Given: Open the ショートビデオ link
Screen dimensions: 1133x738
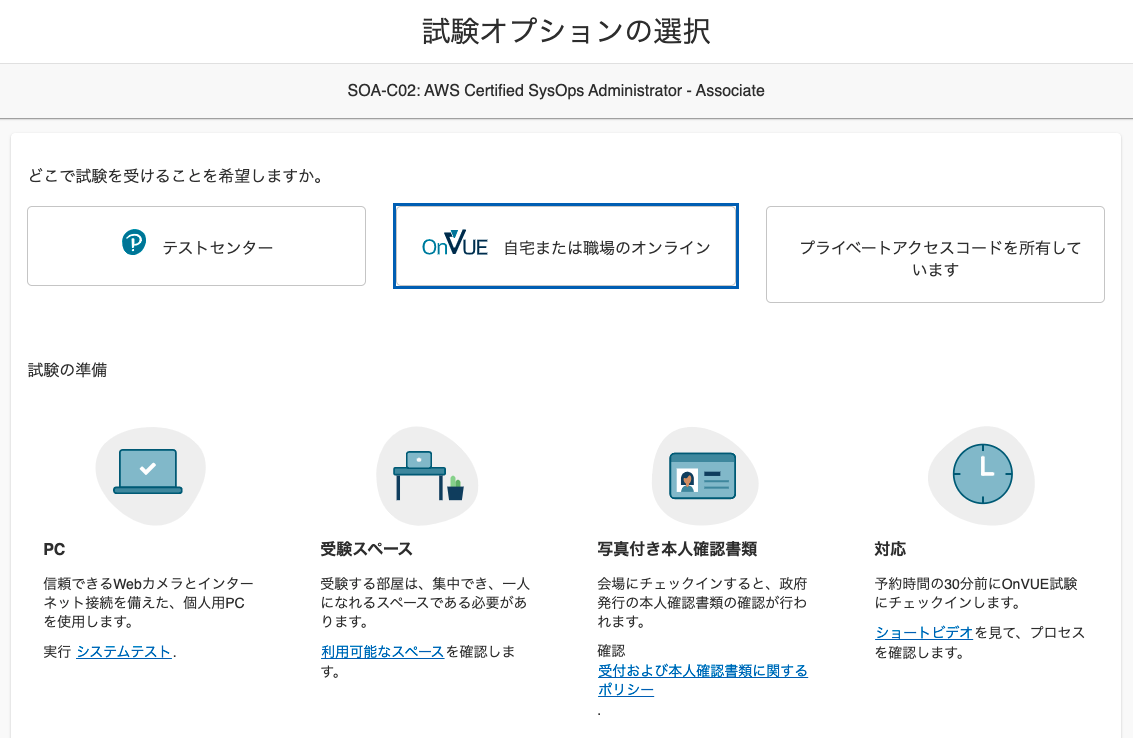Looking at the screenshot, I should tap(924, 632).
